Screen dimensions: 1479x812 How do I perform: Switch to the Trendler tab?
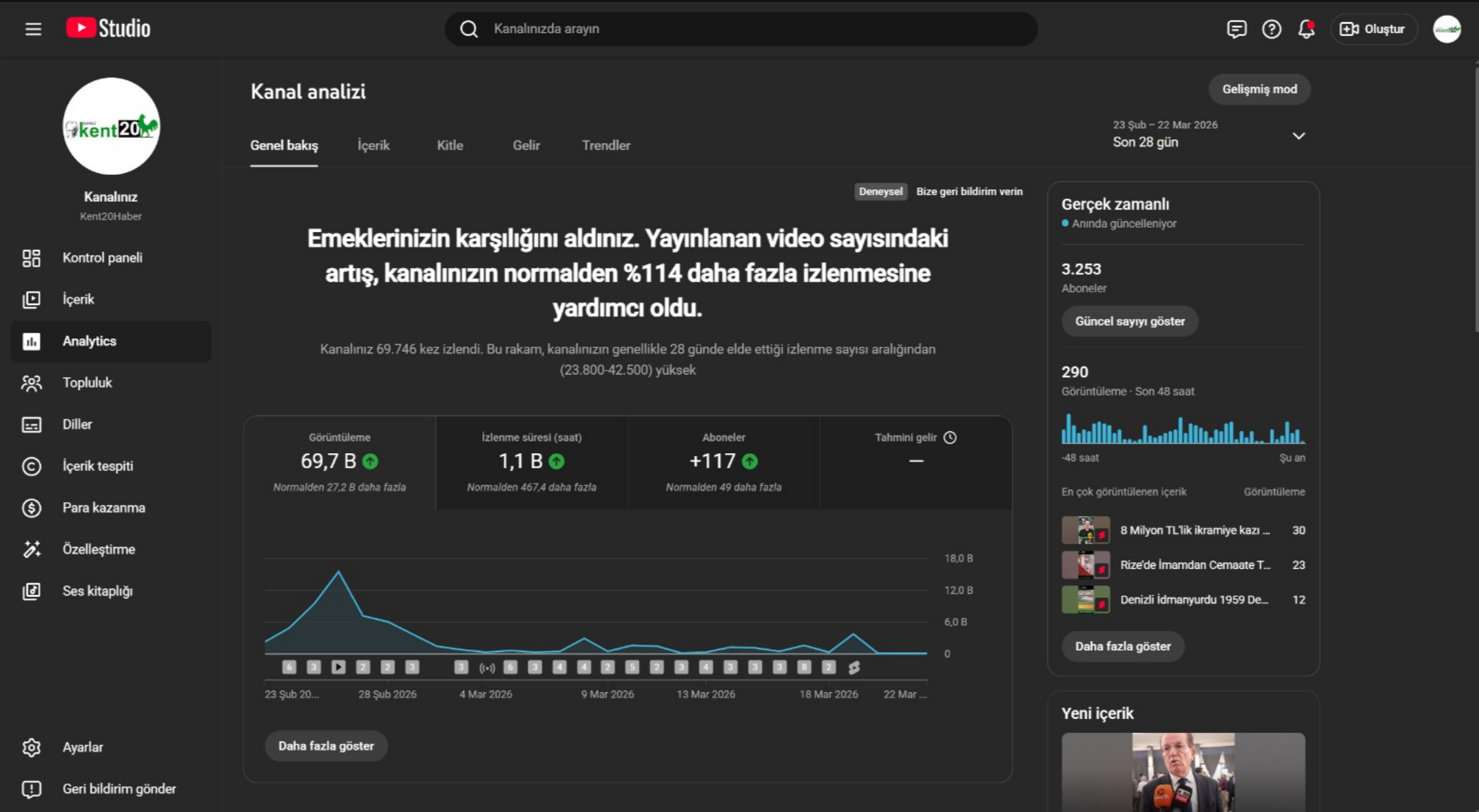606,145
